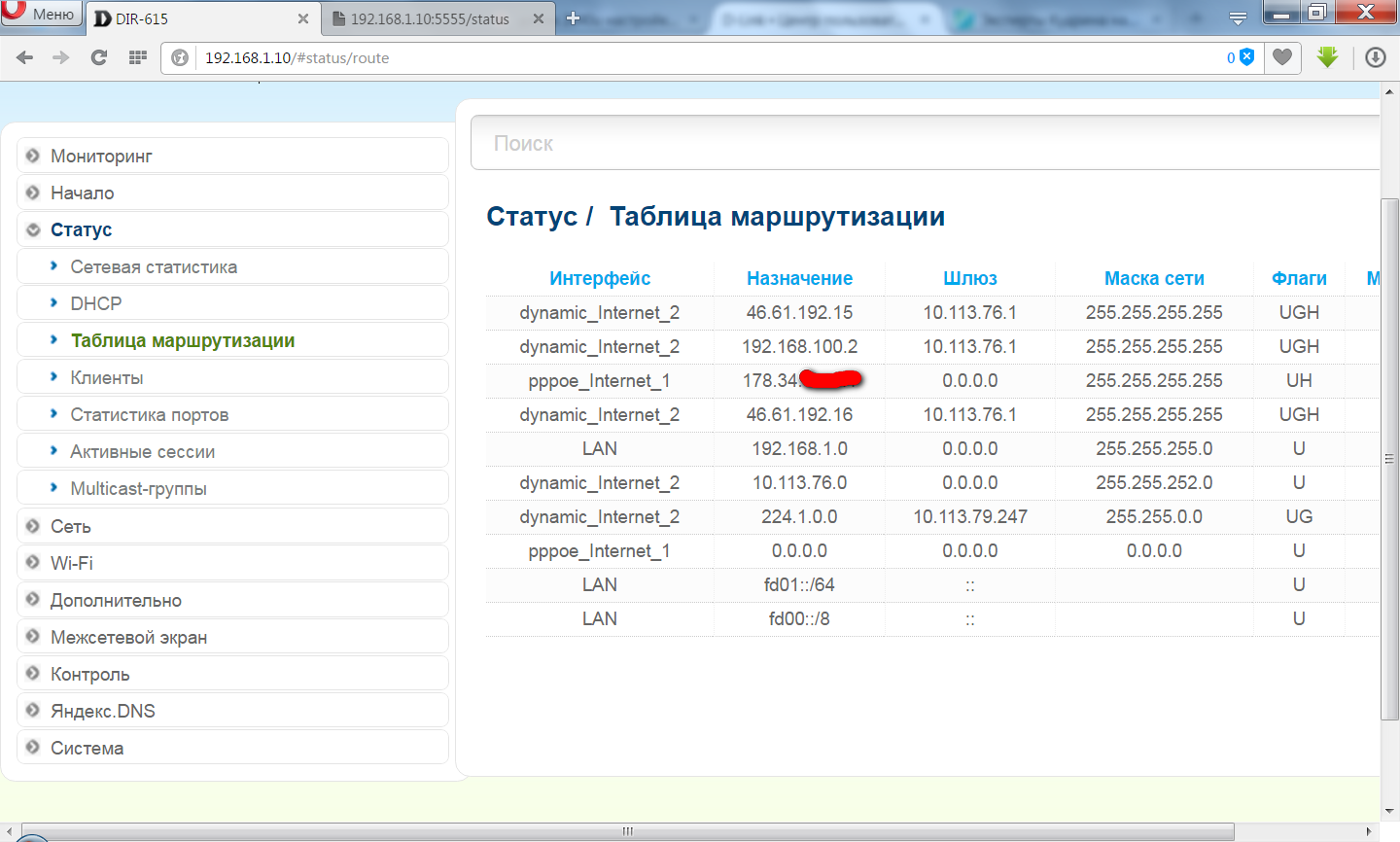The width and height of the screenshot is (1400, 842).
Task: Open a new tab with plus button
Action: click(x=573, y=18)
